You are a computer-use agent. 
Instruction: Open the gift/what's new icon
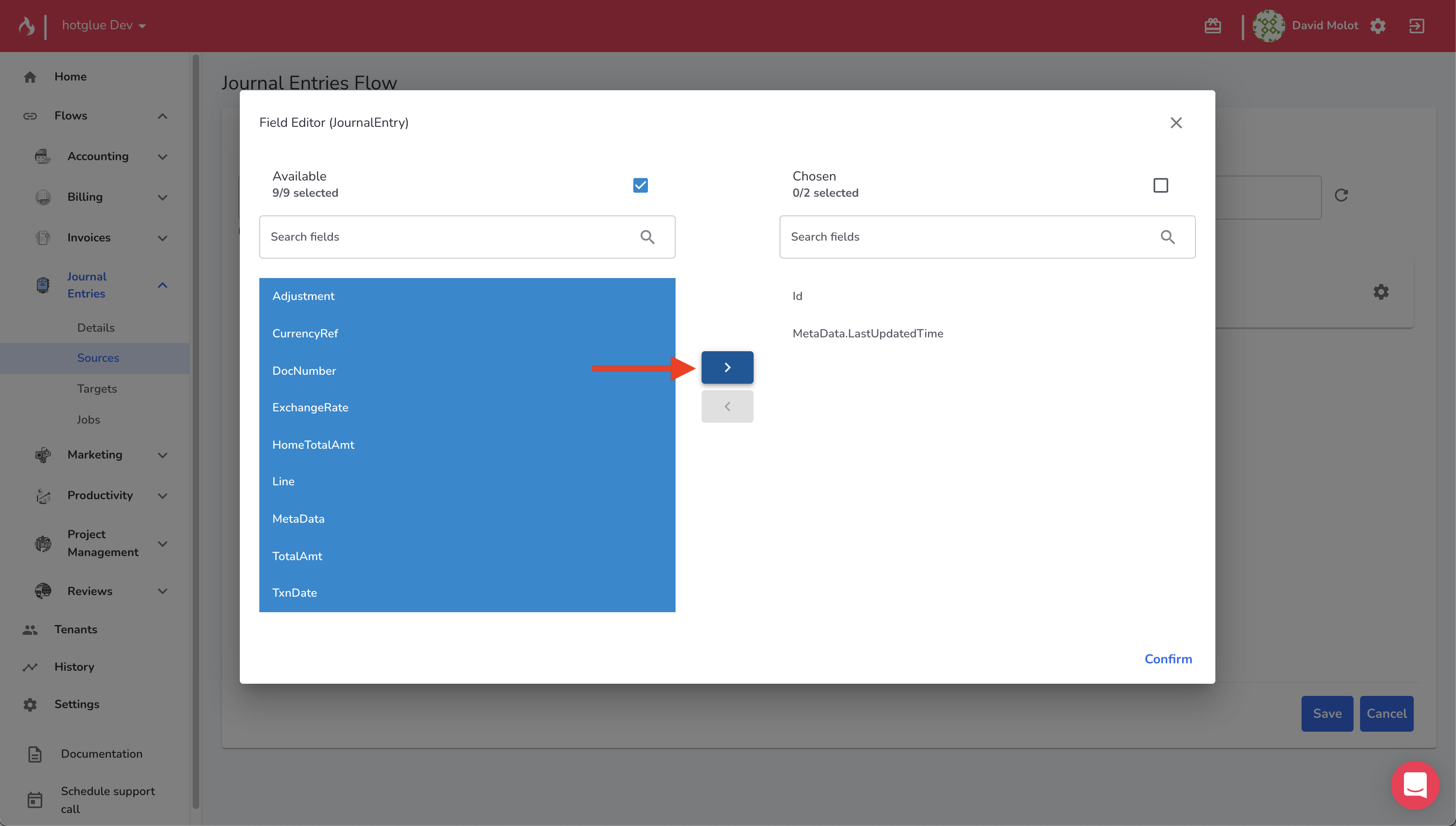[1213, 26]
